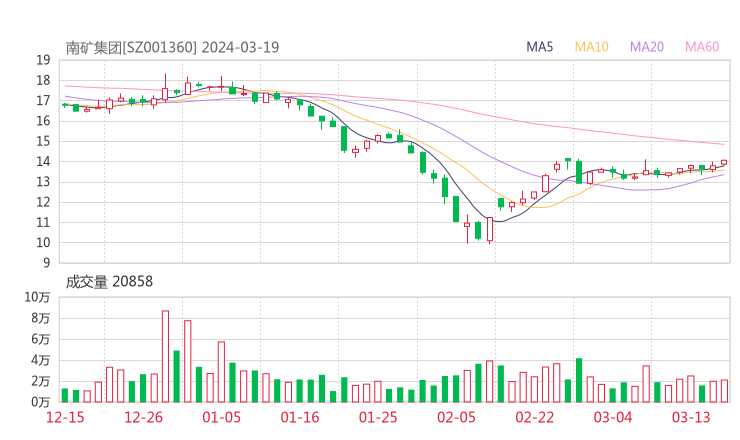The height and width of the screenshot is (440, 740).
Task: Click the 6万 volume axis label
Action: tap(41, 339)
